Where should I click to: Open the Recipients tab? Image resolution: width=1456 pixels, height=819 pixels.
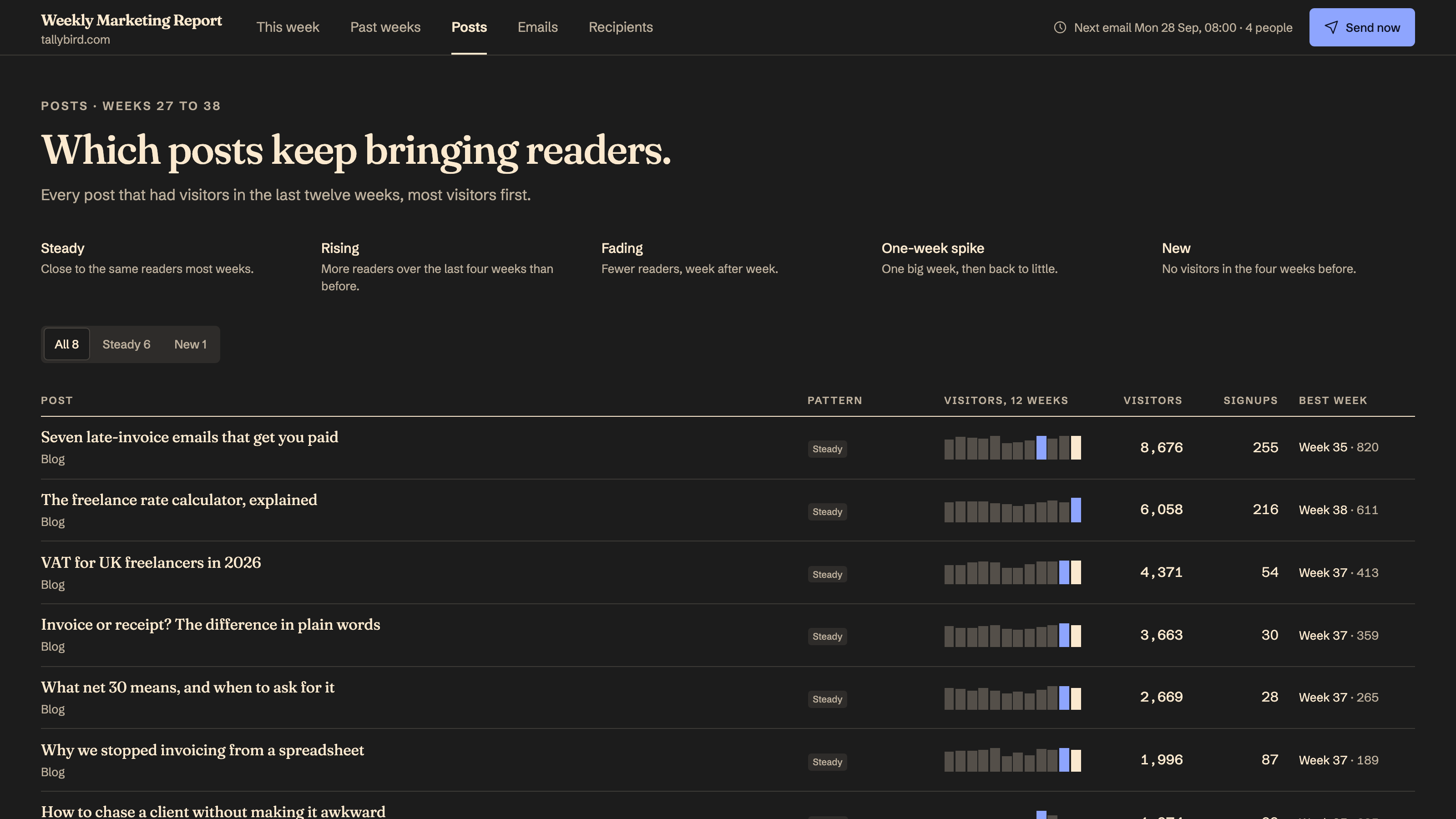[621, 27]
